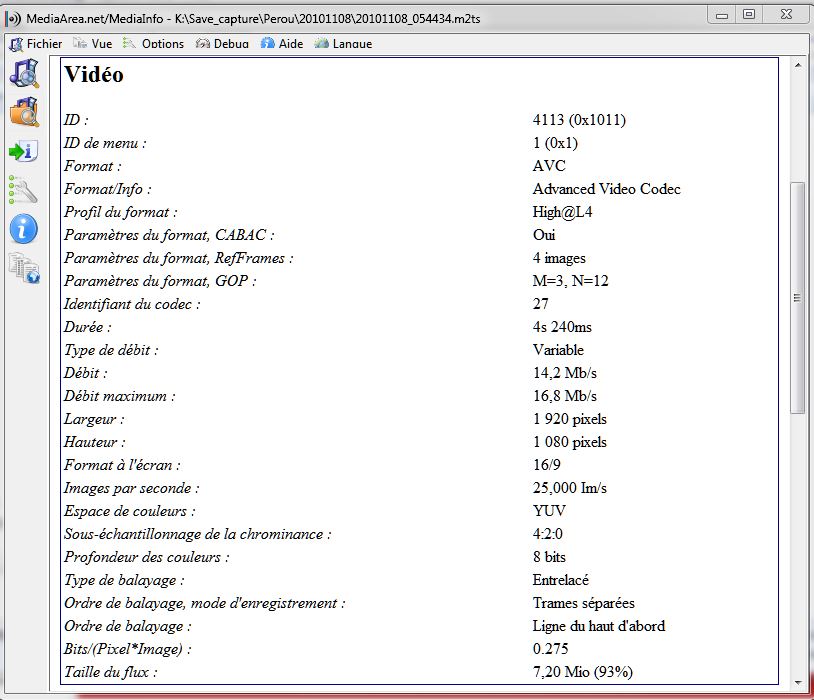Click the Débit value 14,2 Mb/s
Image resolution: width=814 pixels, height=700 pixels.
565,373
